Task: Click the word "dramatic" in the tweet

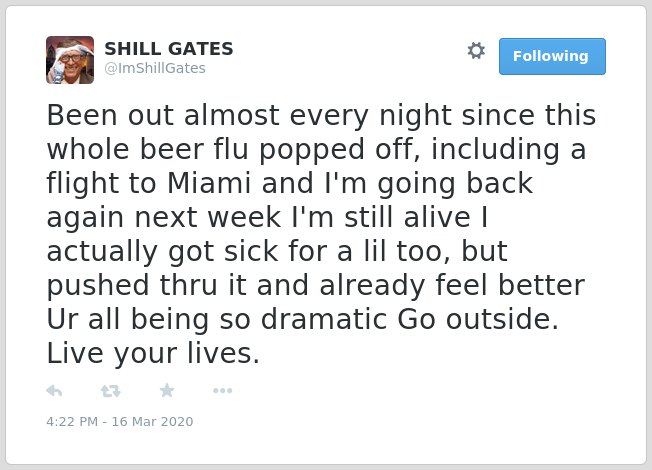Action: [x=324, y=319]
